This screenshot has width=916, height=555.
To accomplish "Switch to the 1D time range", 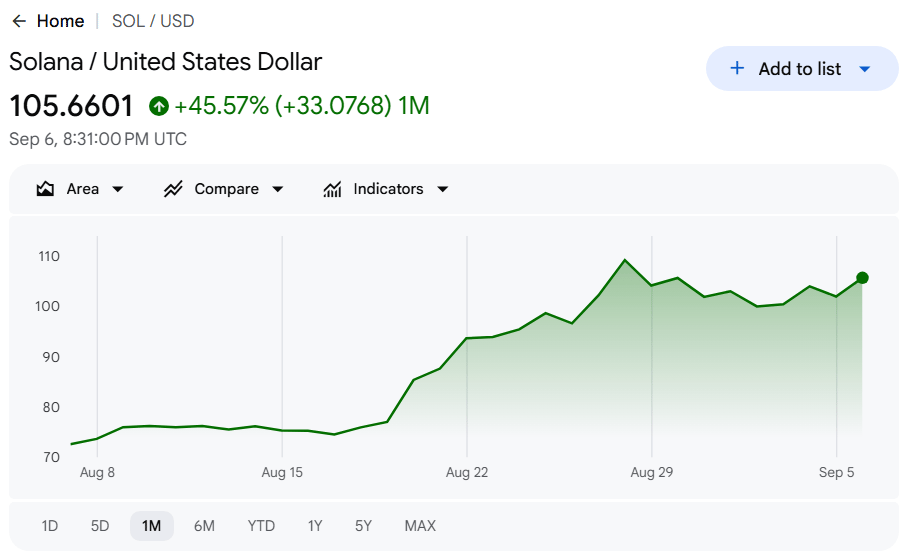I will point(50,526).
